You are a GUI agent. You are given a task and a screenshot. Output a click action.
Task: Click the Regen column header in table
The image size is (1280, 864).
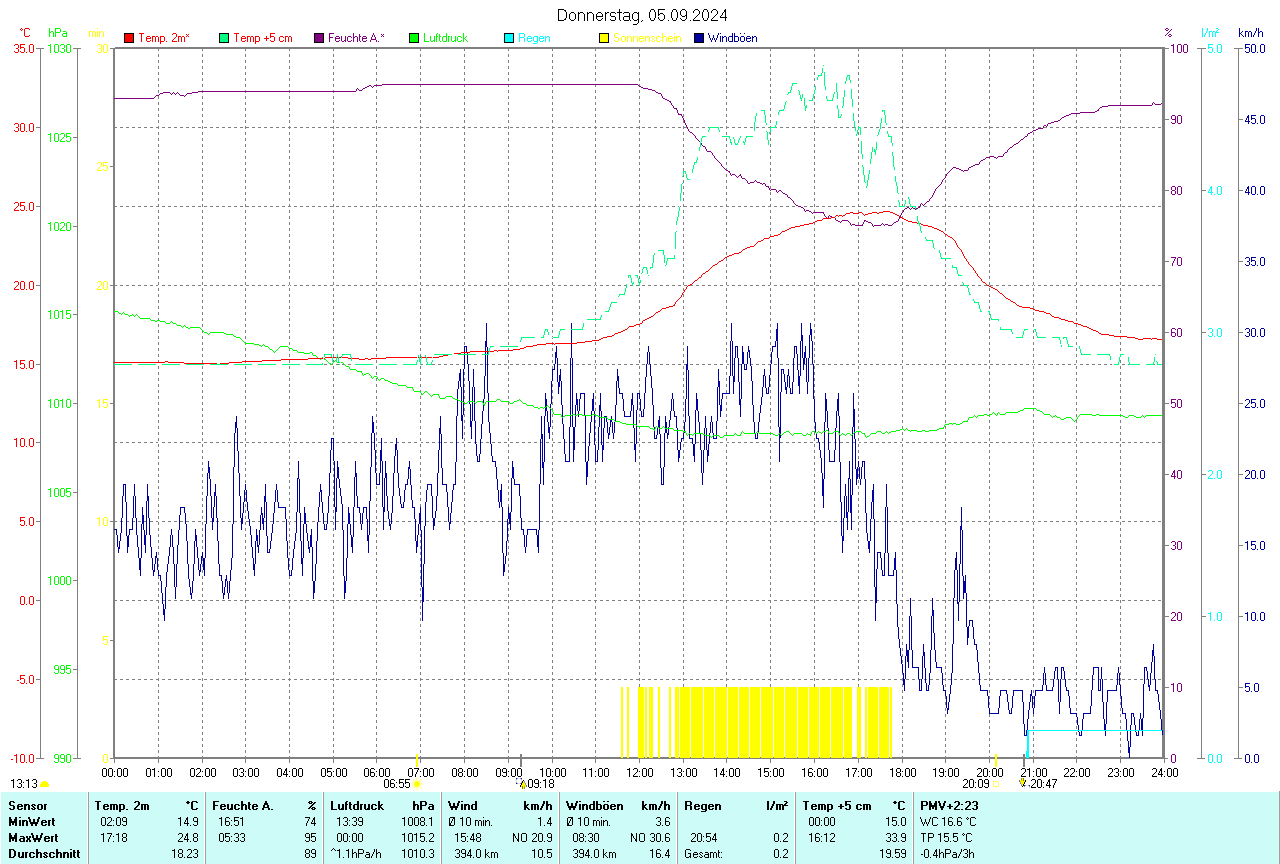[x=703, y=805]
